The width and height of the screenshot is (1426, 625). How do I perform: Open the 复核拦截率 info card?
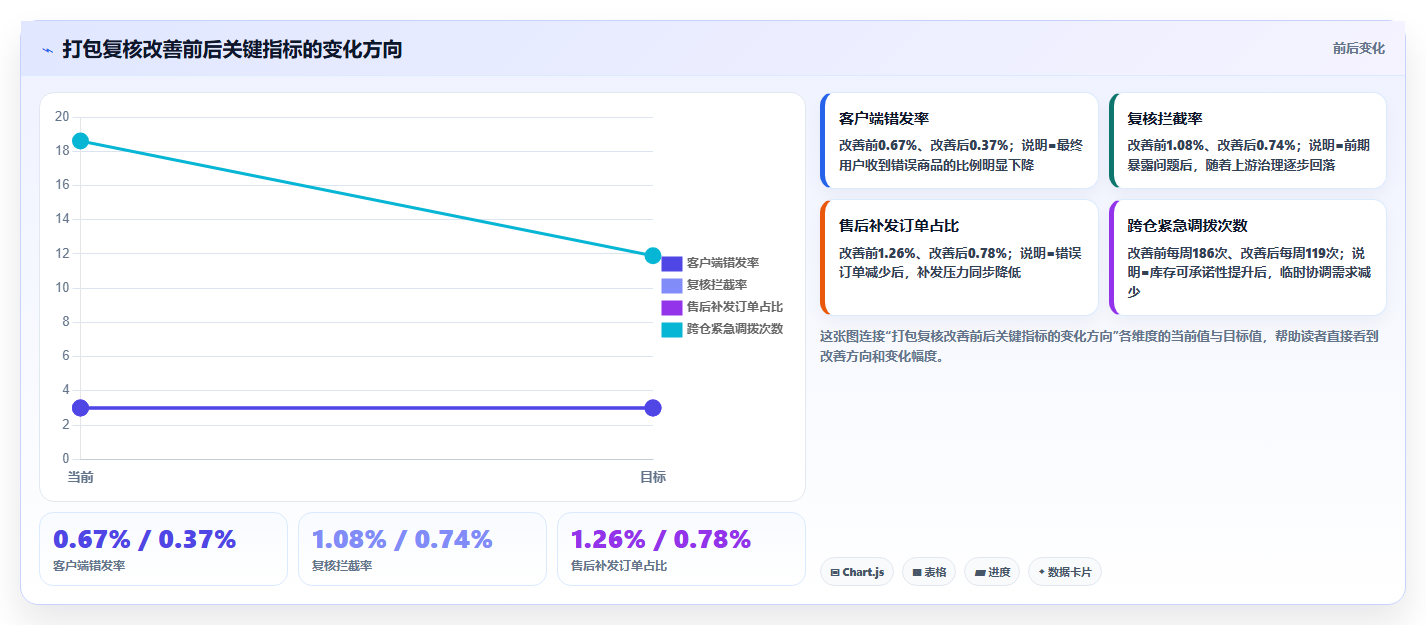pyautogui.click(x=1248, y=140)
